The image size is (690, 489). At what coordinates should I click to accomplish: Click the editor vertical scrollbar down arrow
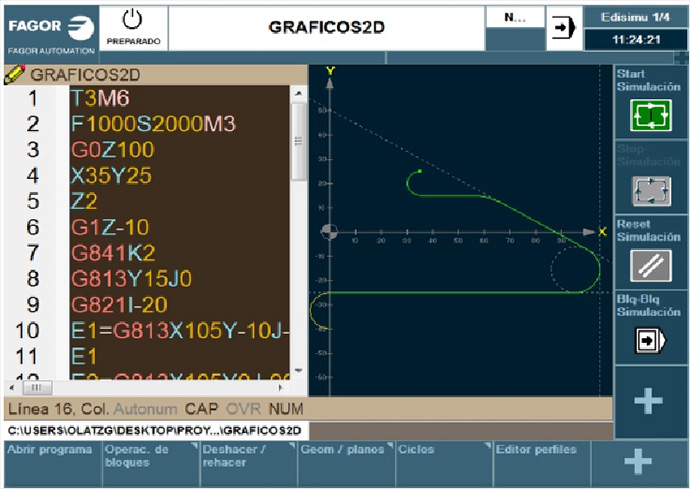point(299,371)
